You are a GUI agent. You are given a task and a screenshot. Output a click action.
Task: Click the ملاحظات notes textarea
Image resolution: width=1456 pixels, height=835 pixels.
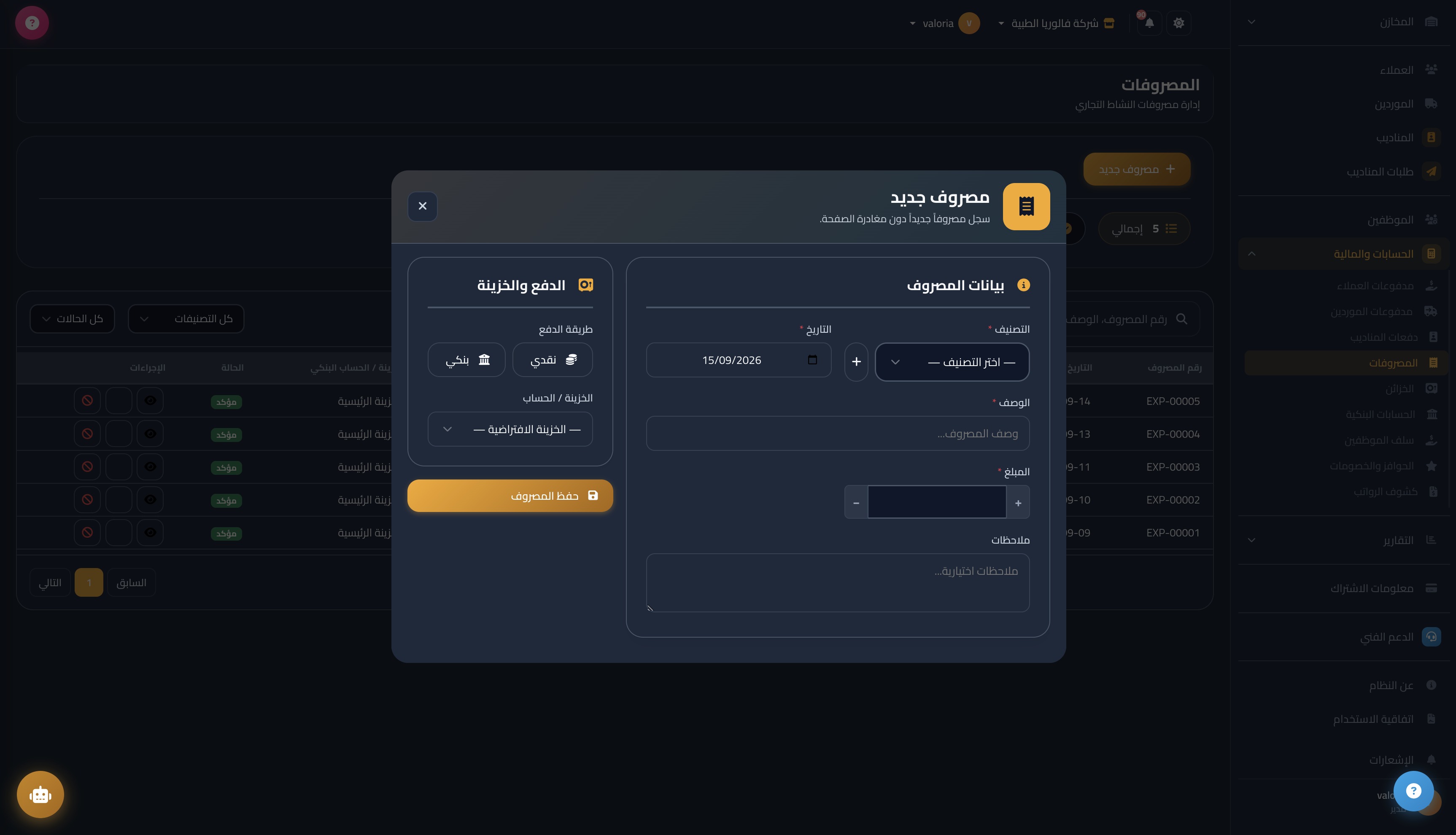click(837, 583)
